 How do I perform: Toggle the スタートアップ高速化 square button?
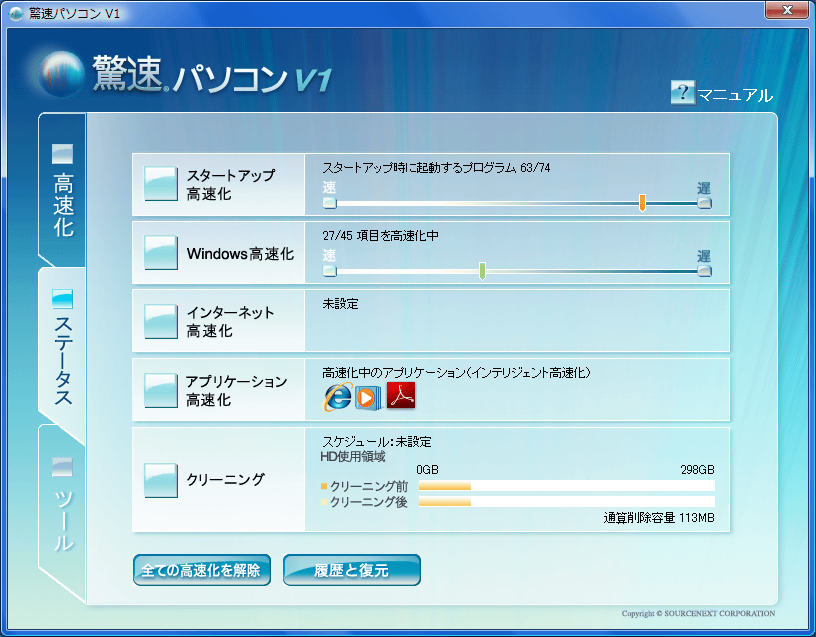(161, 184)
